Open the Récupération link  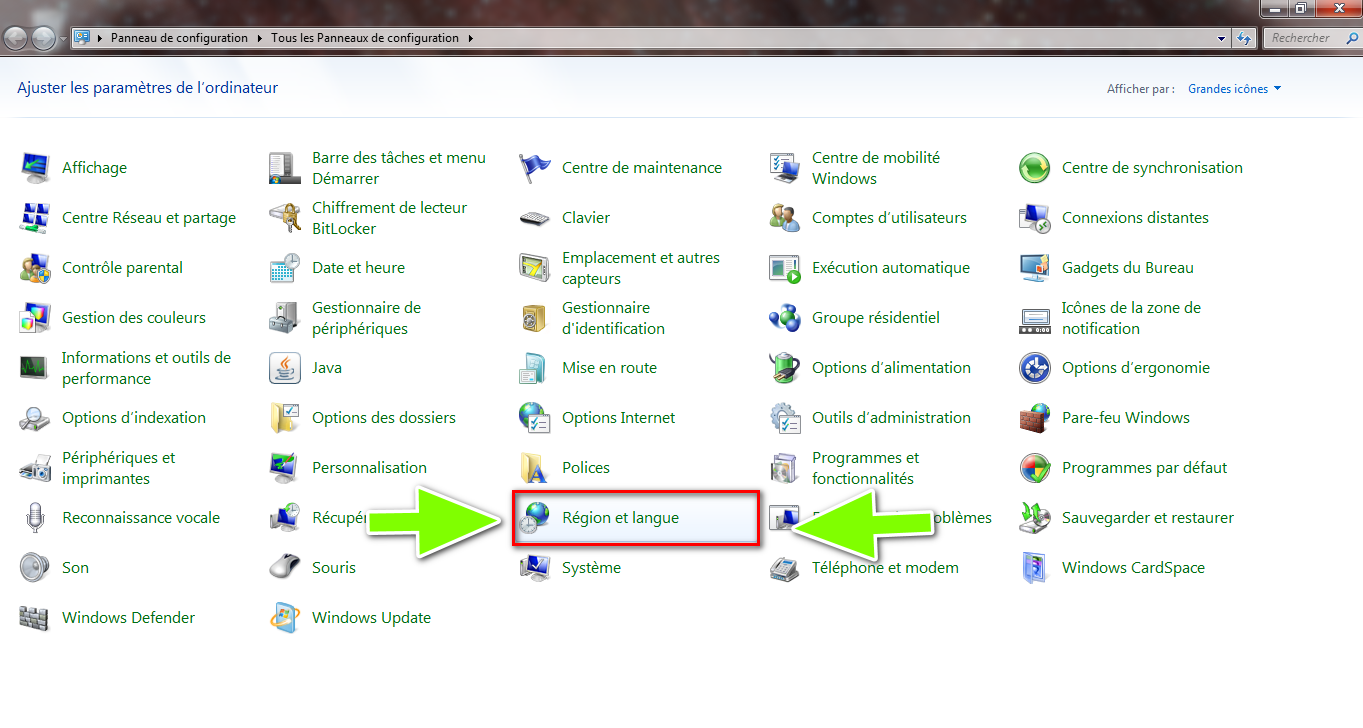click(340, 518)
